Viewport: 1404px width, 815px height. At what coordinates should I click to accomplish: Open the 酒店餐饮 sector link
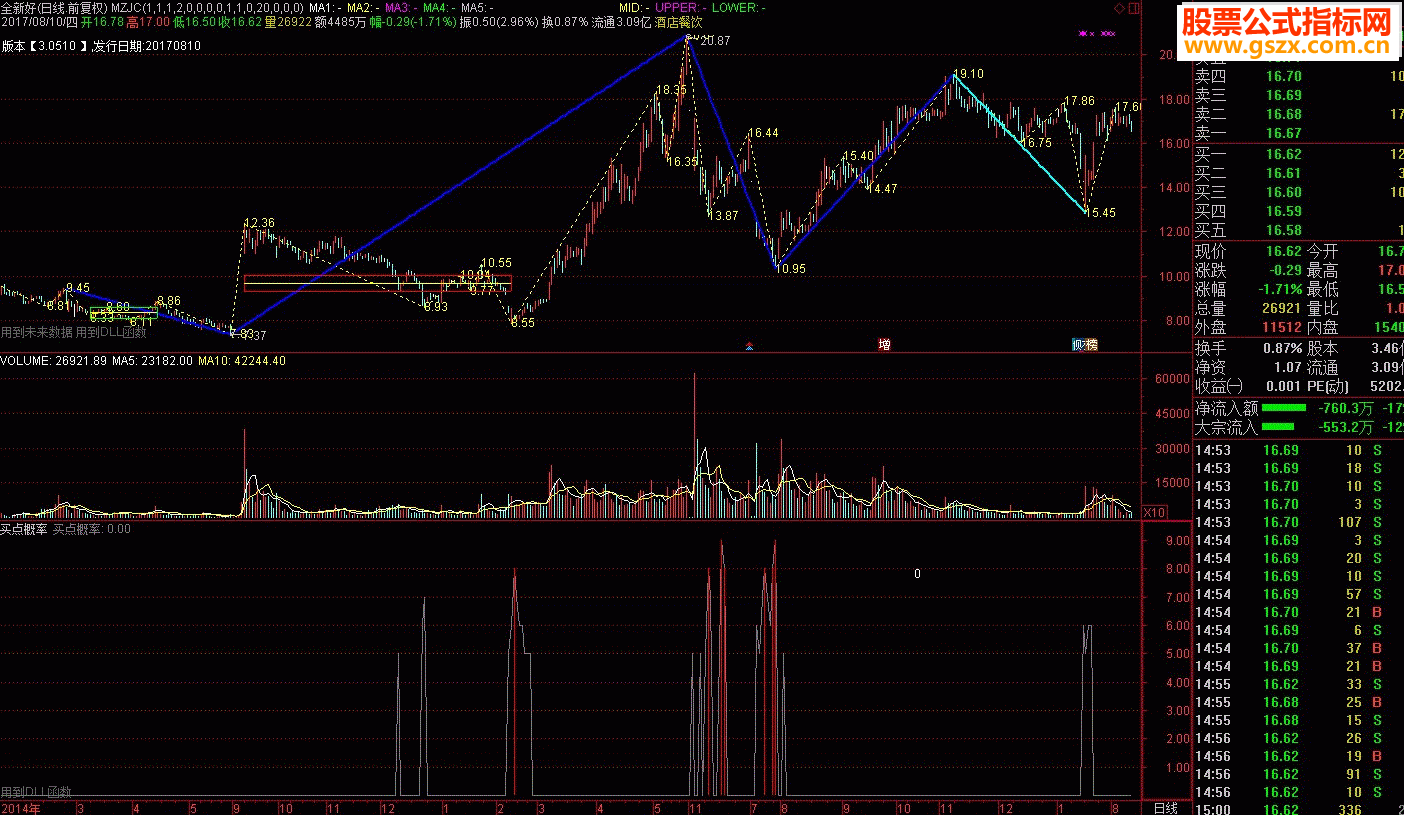(678, 21)
